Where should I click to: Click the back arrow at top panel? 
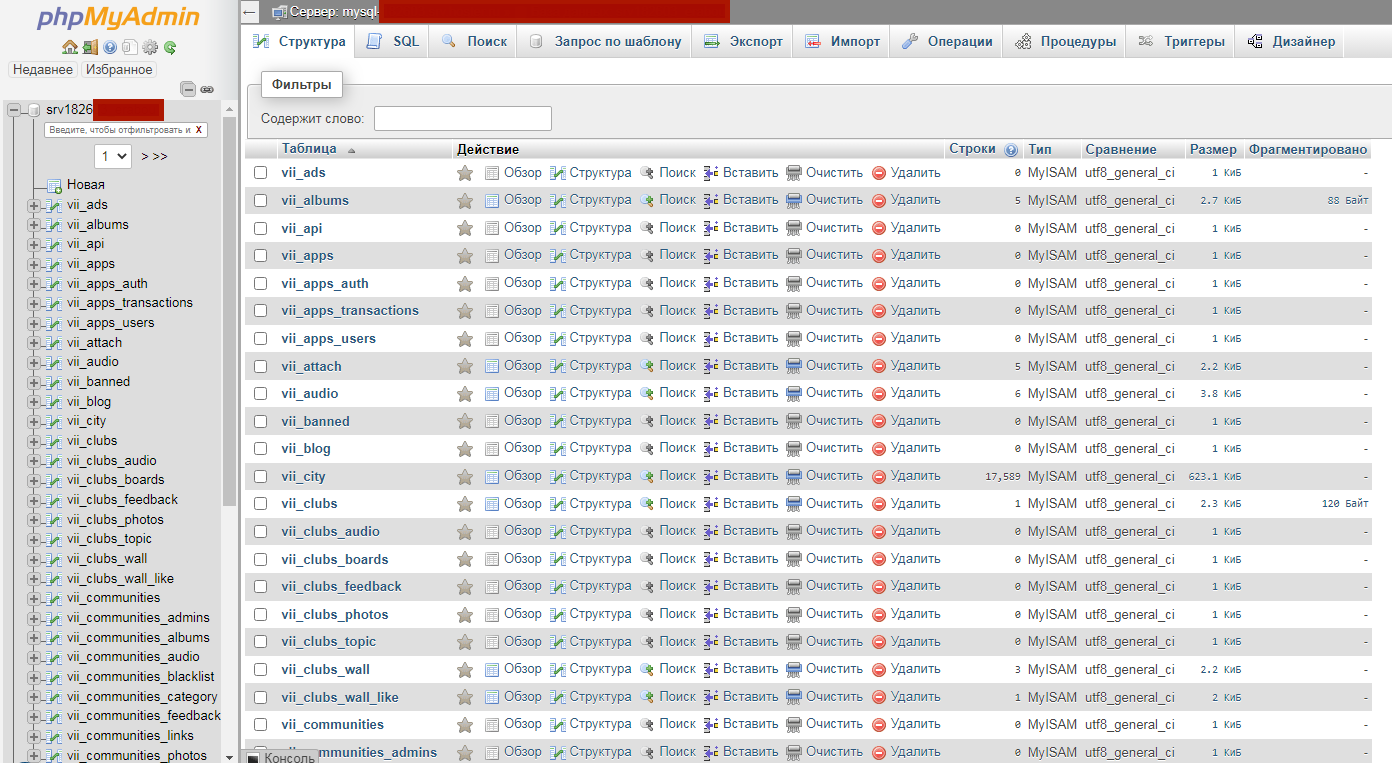[x=249, y=12]
